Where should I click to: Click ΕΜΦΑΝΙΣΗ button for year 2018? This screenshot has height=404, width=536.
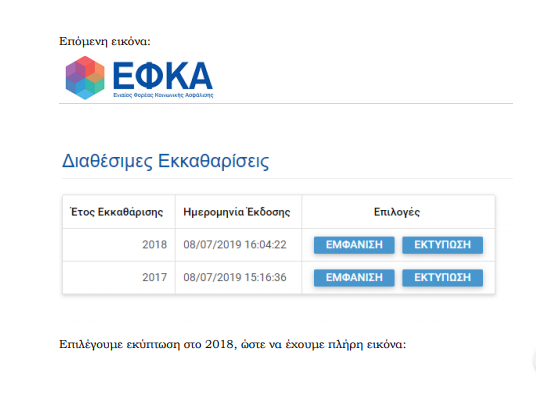click(x=354, y=245)
